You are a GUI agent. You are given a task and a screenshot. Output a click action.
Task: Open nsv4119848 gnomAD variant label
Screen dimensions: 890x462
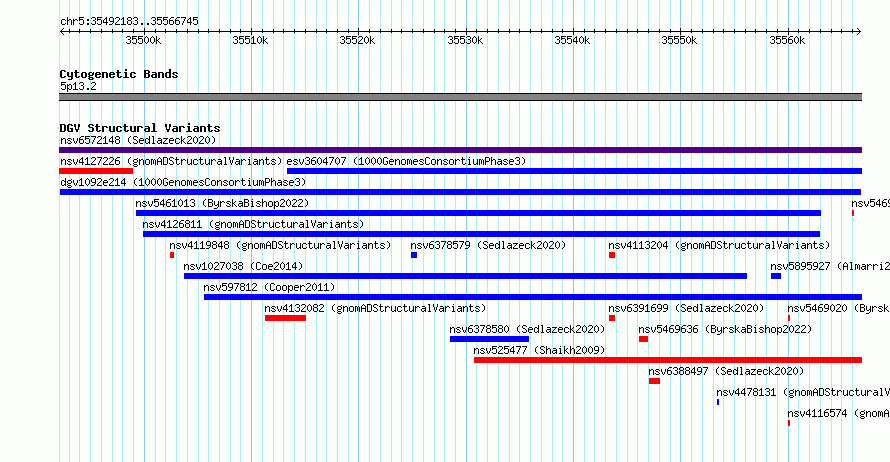(280, 245)
